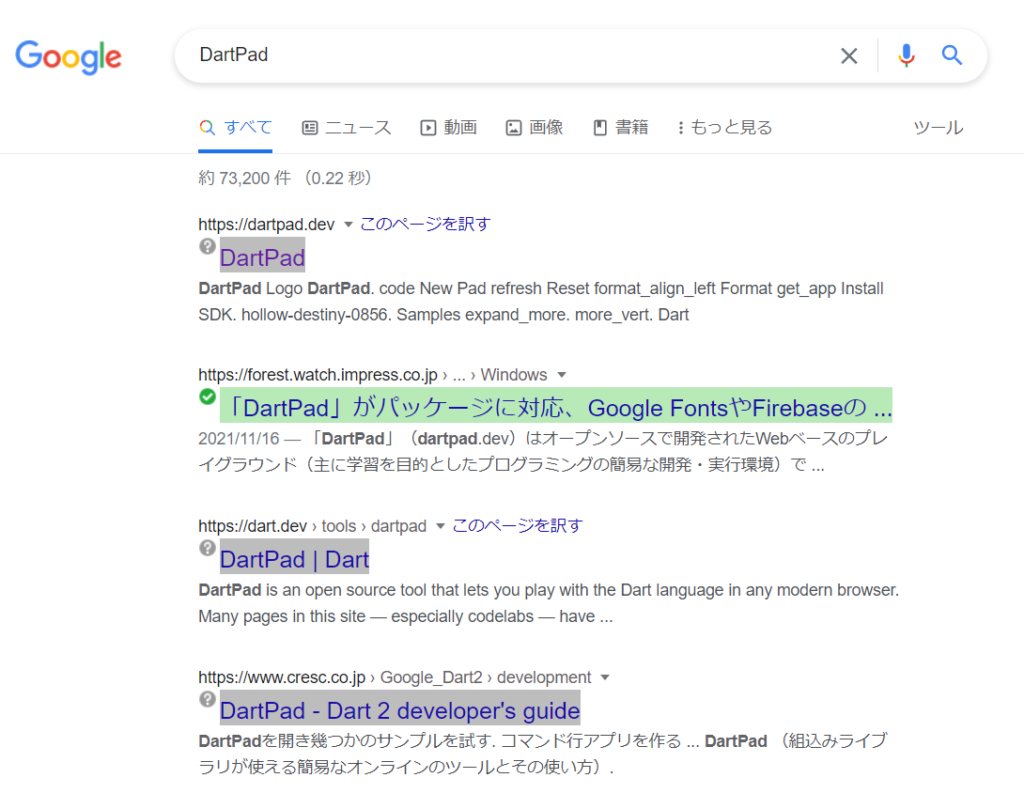Click gray question-mark icon beside DartPad result
The image size is (1024, 809).
coord(208,246)
